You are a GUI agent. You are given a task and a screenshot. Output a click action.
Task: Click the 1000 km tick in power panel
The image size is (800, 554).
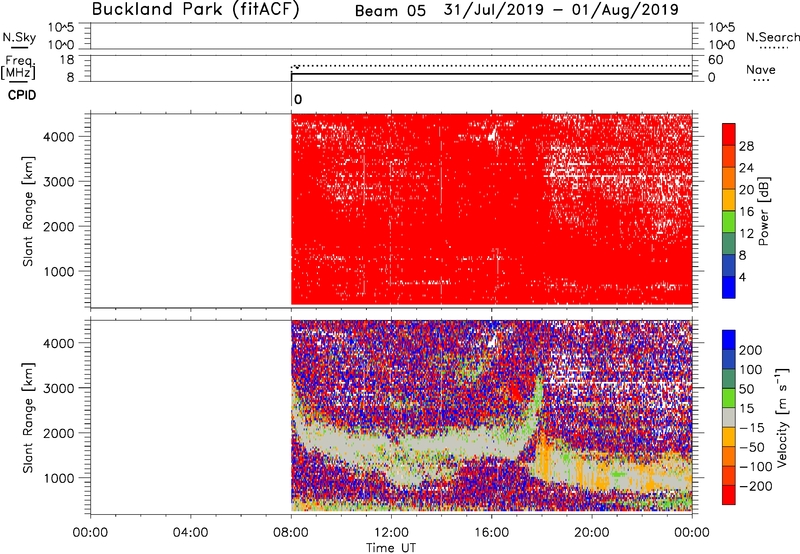pyautogui.click(x=58, y=272)
